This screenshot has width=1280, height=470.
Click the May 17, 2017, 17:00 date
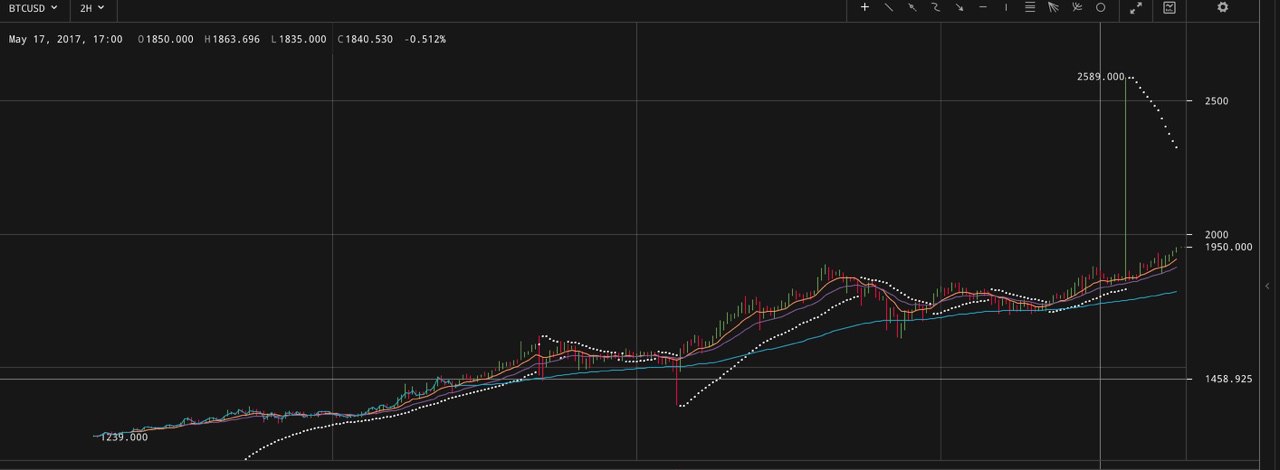click(66, 39)
